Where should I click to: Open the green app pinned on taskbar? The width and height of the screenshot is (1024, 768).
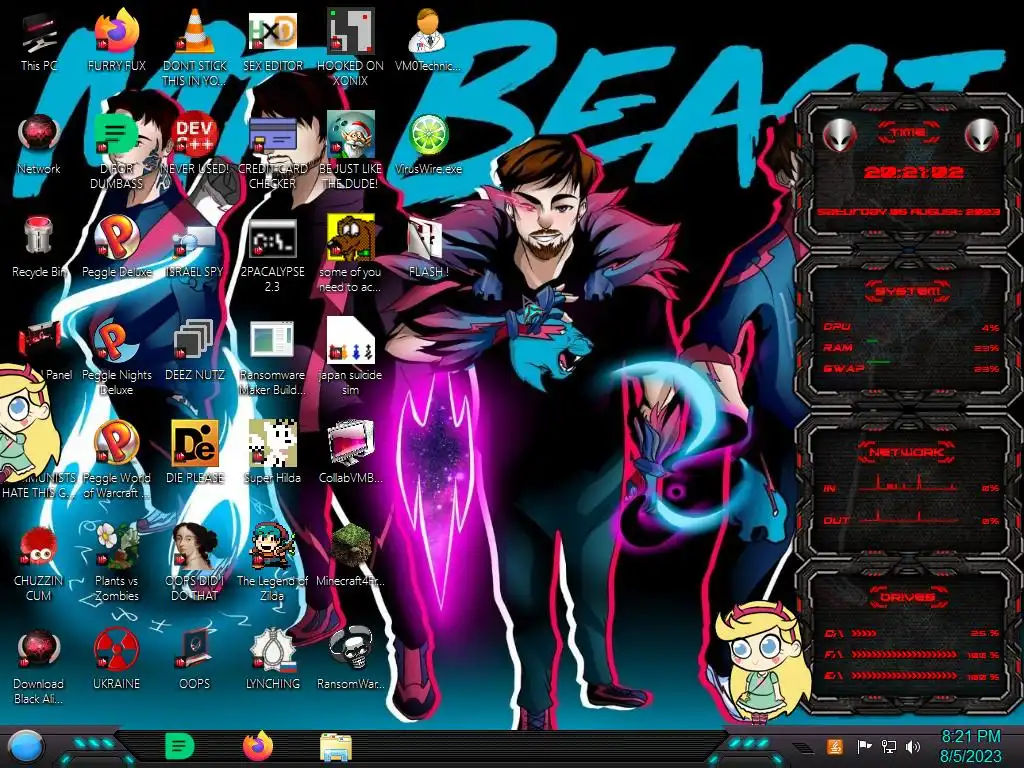click(x=180, y=746)
